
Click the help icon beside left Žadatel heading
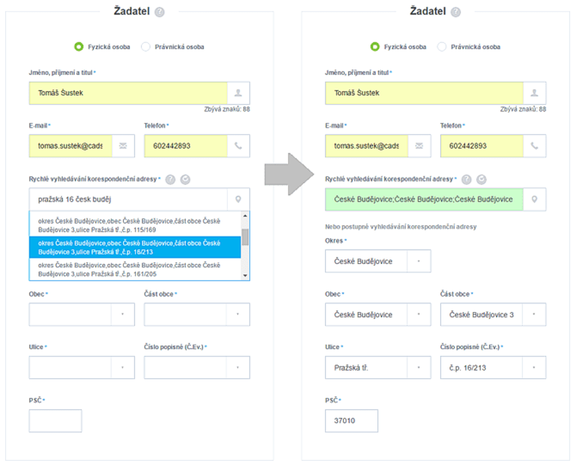coord(160,12)
